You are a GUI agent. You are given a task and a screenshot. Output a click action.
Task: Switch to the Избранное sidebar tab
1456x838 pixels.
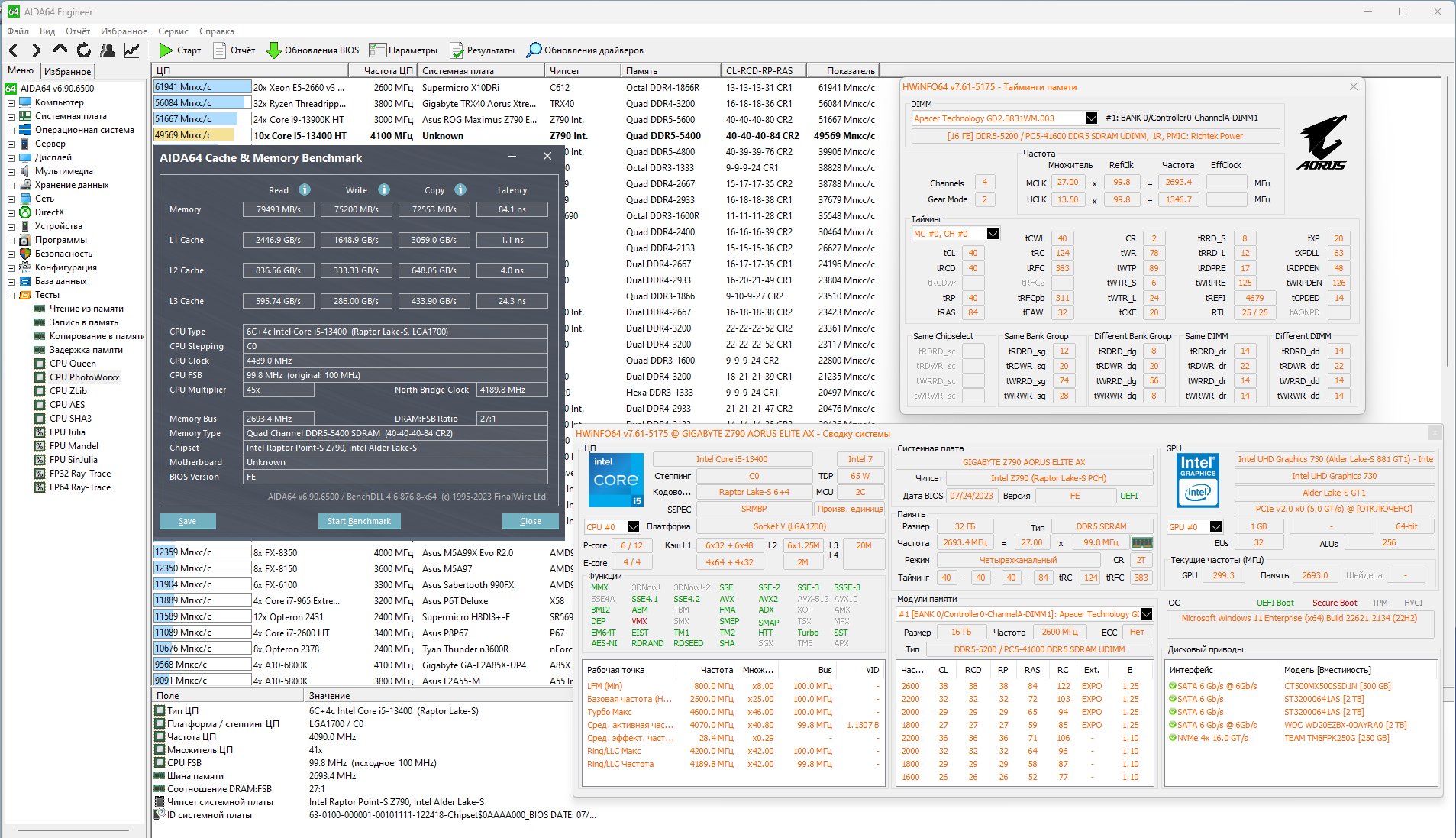point(67,71)
